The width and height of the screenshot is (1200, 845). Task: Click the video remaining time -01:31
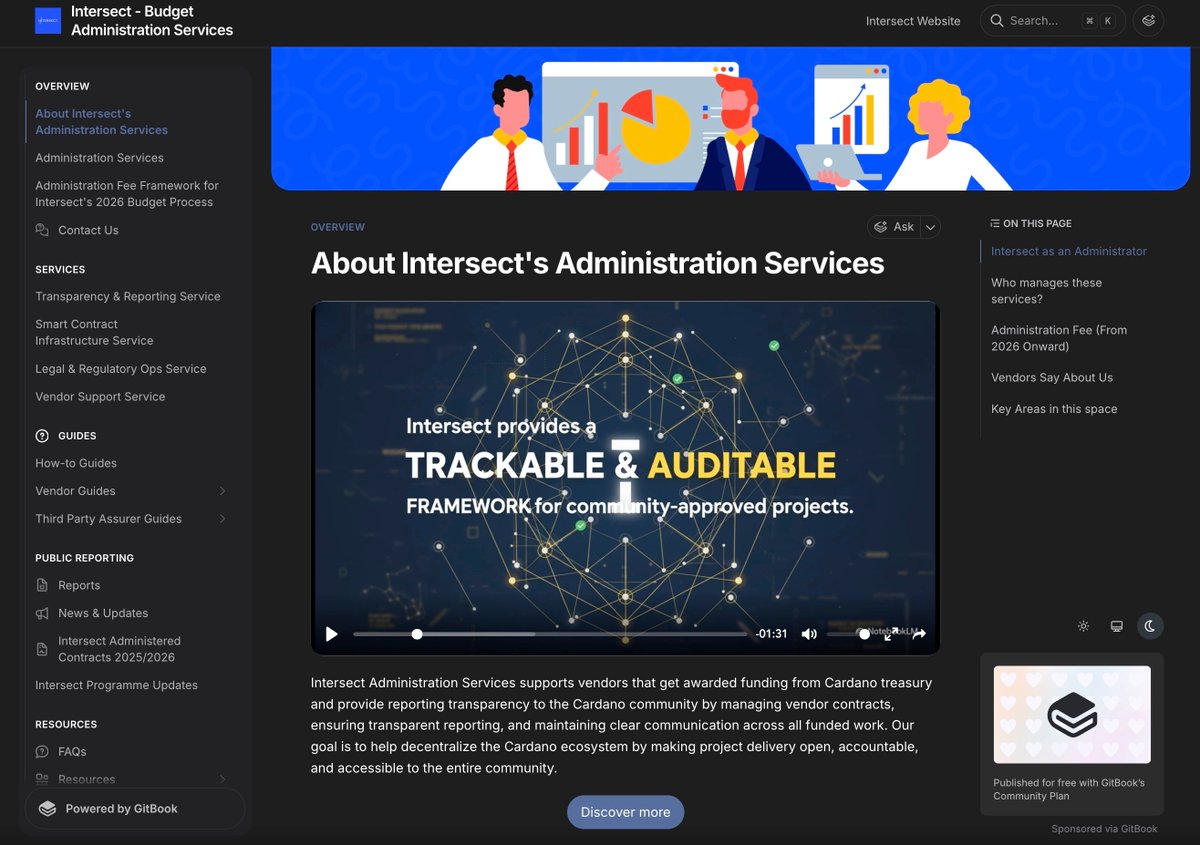(772, 634)
